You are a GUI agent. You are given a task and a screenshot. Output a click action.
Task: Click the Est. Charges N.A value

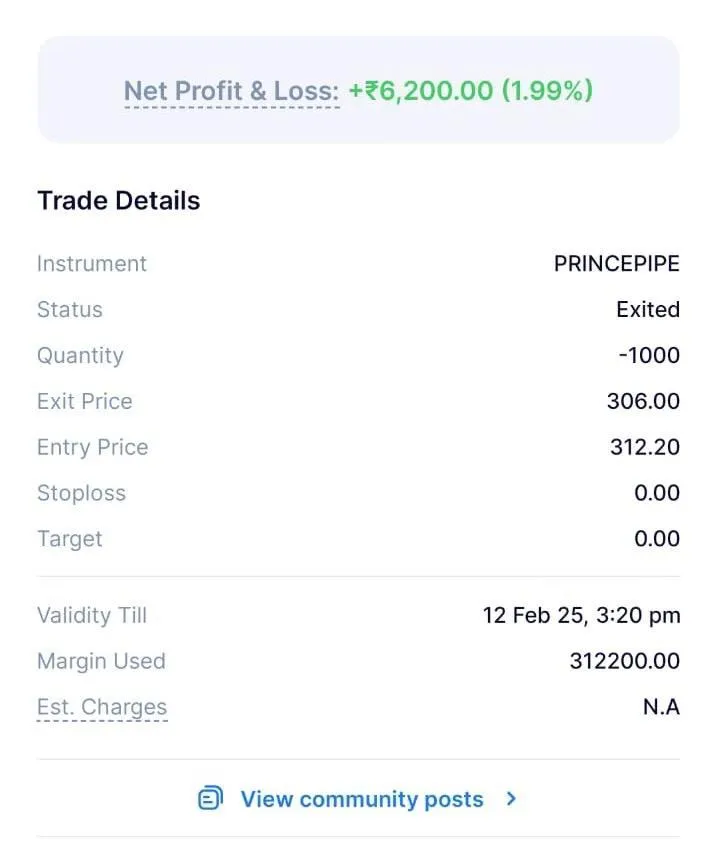pyautogui.click(x=662, y=707)
